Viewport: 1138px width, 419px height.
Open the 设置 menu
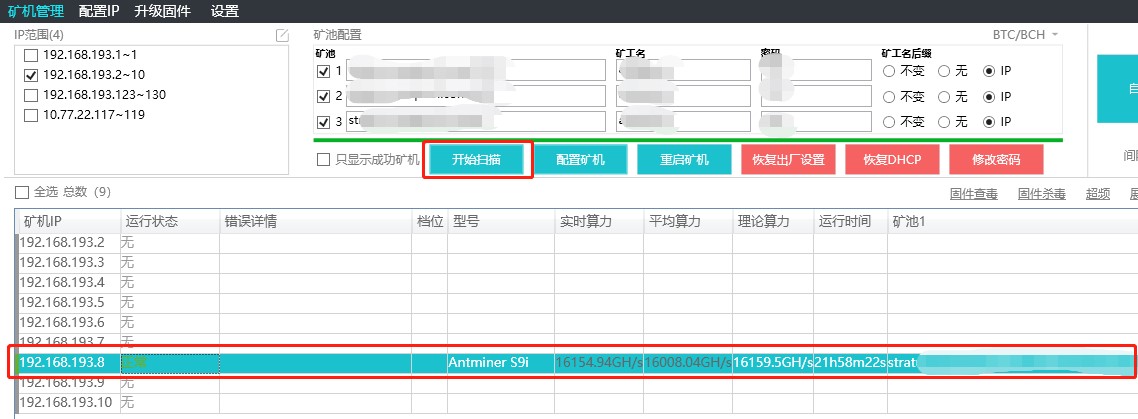click(x=225, y=11)
